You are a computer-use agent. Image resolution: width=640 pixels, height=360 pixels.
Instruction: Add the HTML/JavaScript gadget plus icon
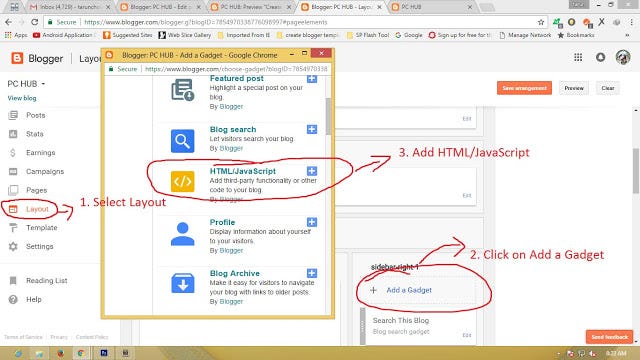[312, 171]
